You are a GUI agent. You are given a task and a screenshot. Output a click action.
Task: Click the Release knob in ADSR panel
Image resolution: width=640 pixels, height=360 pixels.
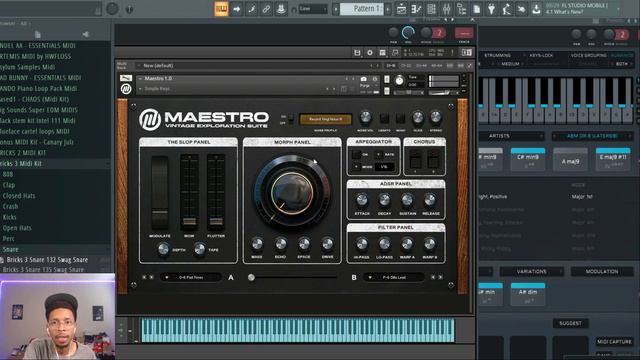[x=430, y=200]
